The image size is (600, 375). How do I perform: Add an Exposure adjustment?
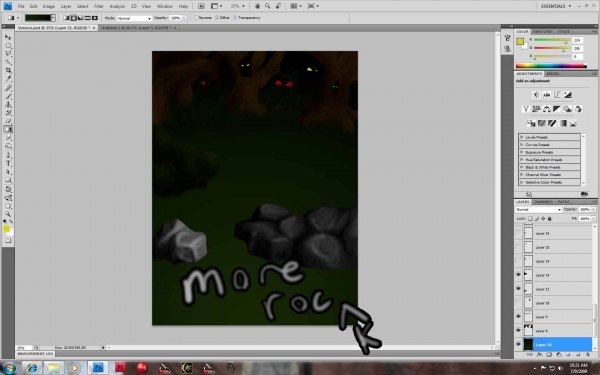coord(567,95)
